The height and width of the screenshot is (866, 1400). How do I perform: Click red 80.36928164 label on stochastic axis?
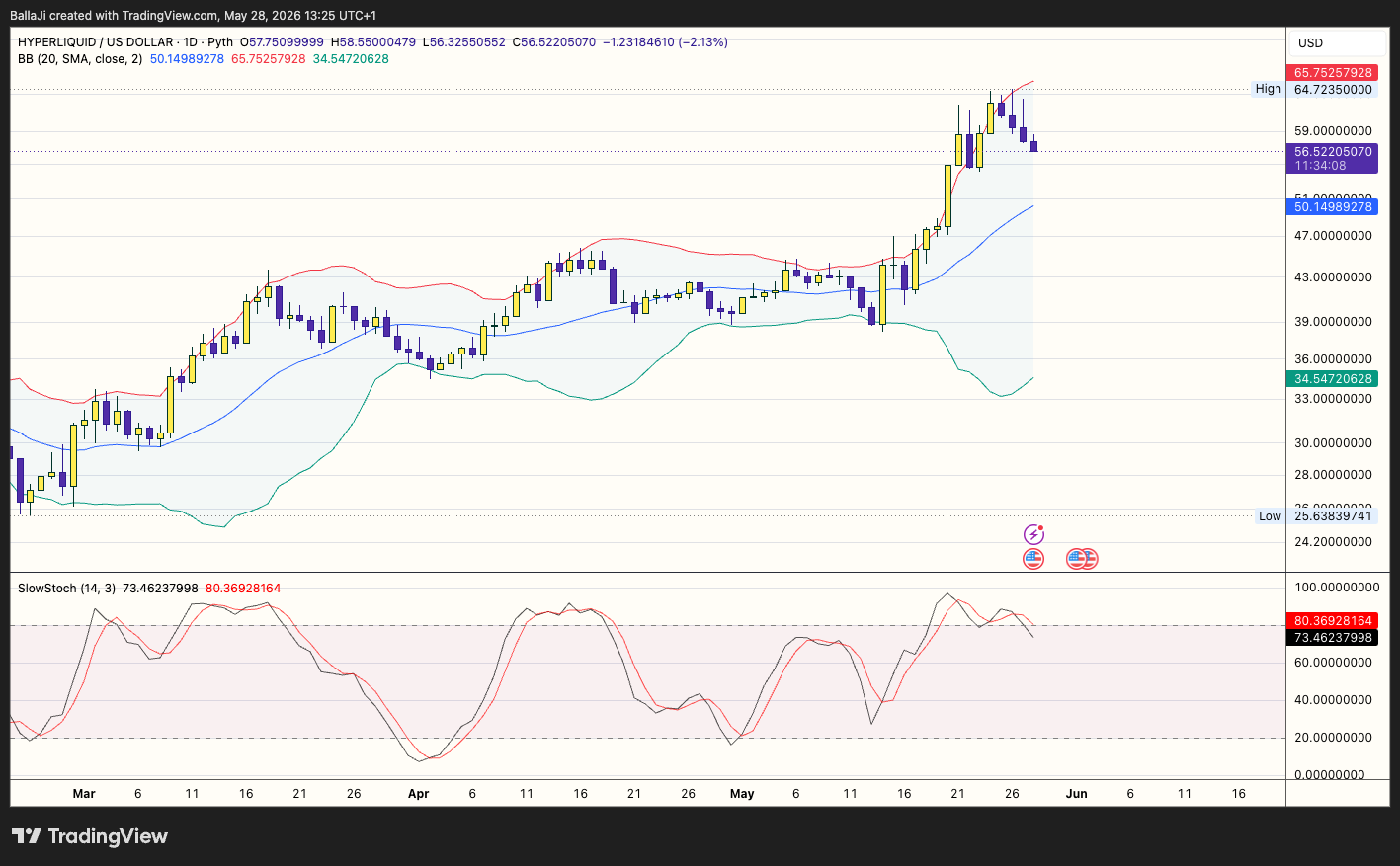point(1333,621)
